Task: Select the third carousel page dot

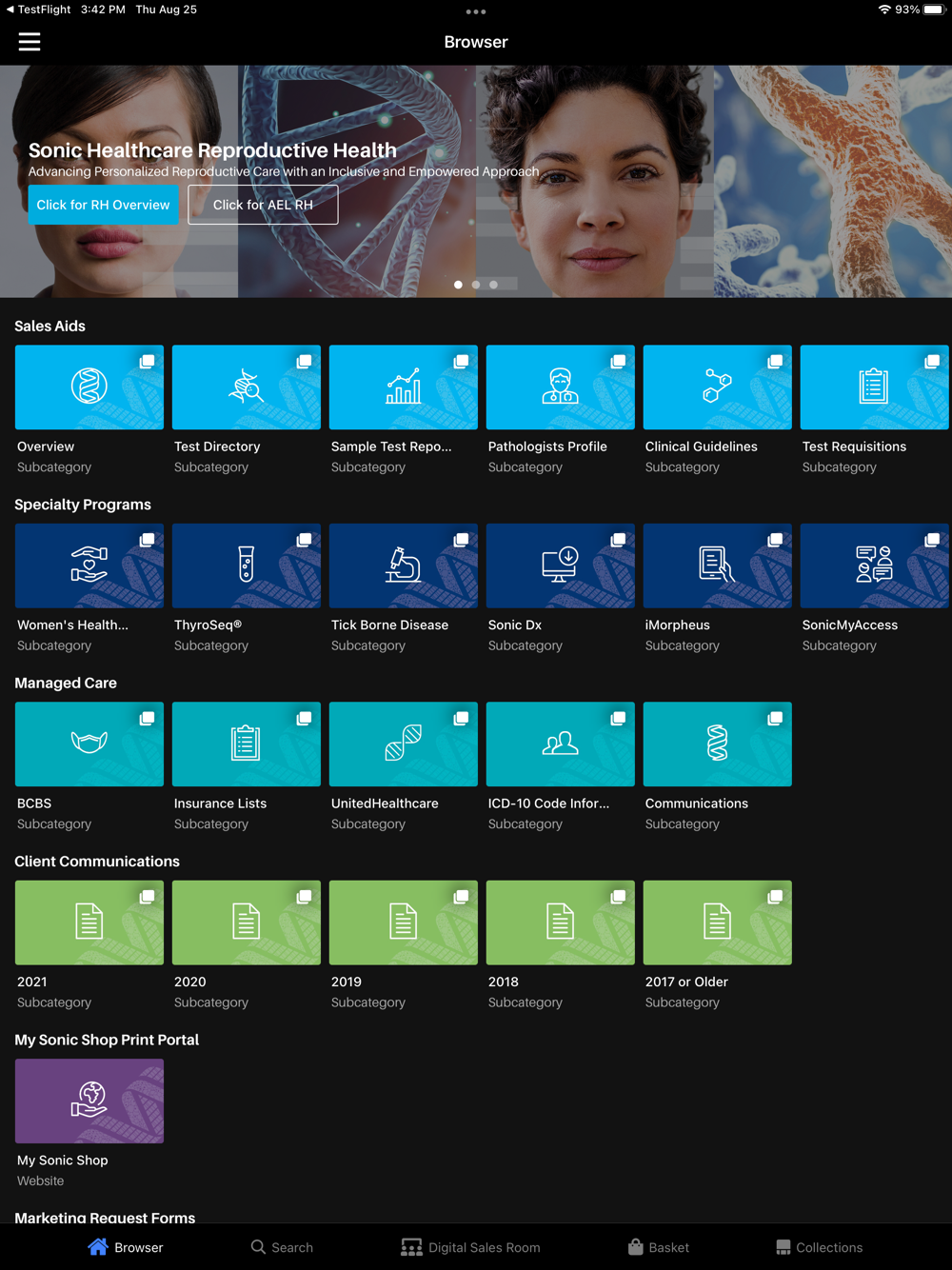Action: (493, 285)
